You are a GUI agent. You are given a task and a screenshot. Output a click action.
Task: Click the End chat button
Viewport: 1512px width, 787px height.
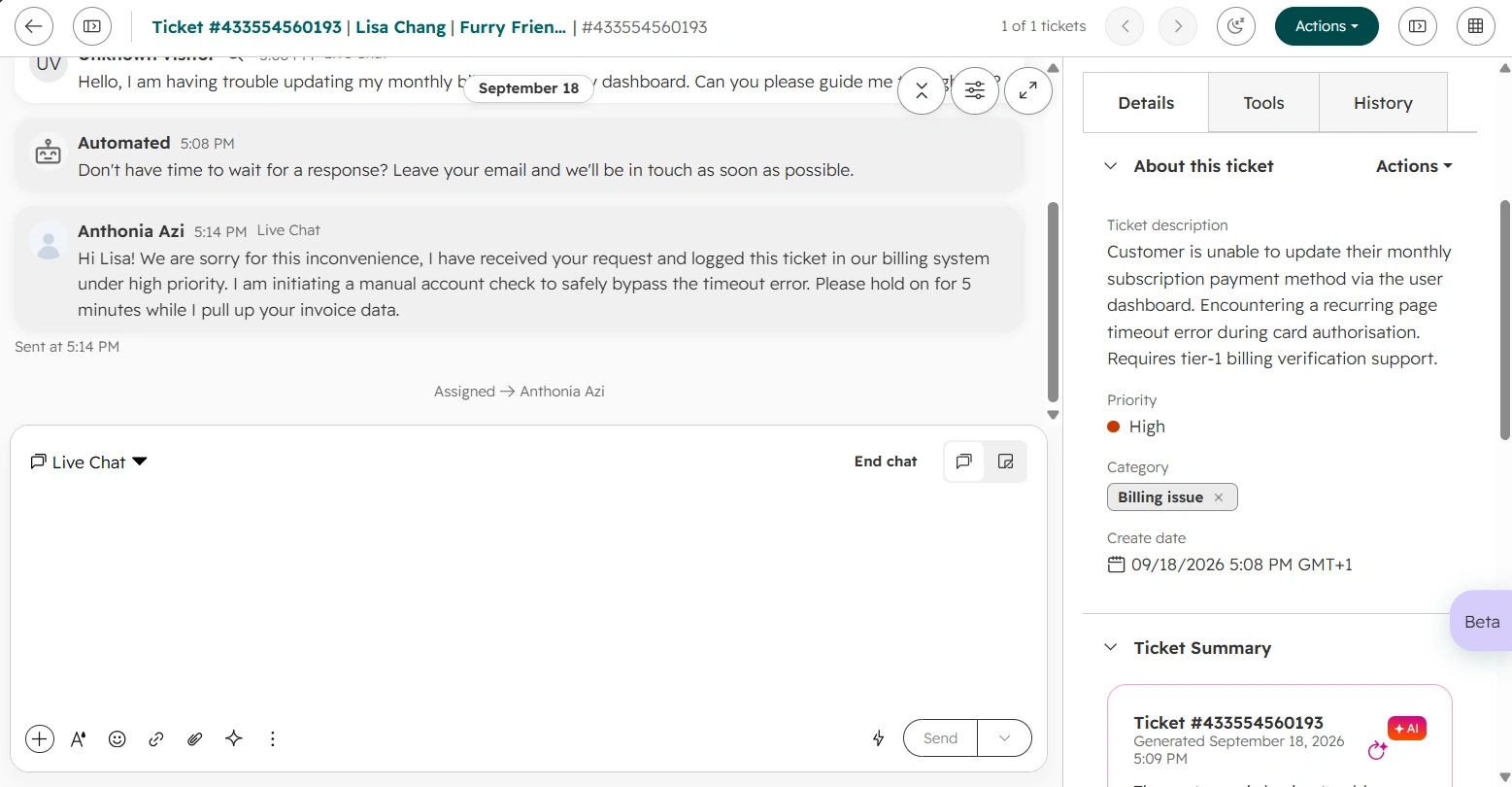coord(886,462)
